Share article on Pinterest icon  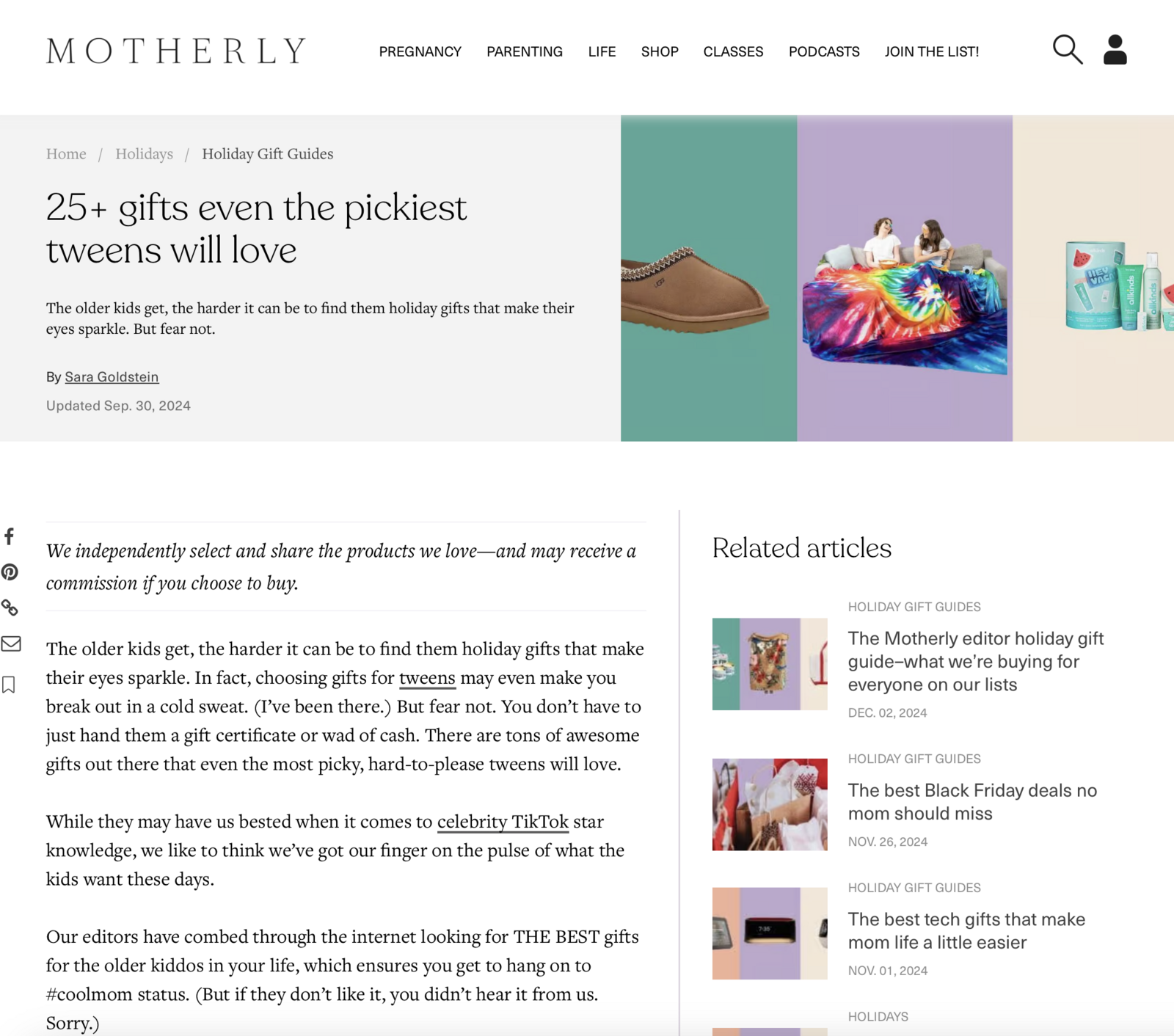pyautogui.click(x=10, y=572)
